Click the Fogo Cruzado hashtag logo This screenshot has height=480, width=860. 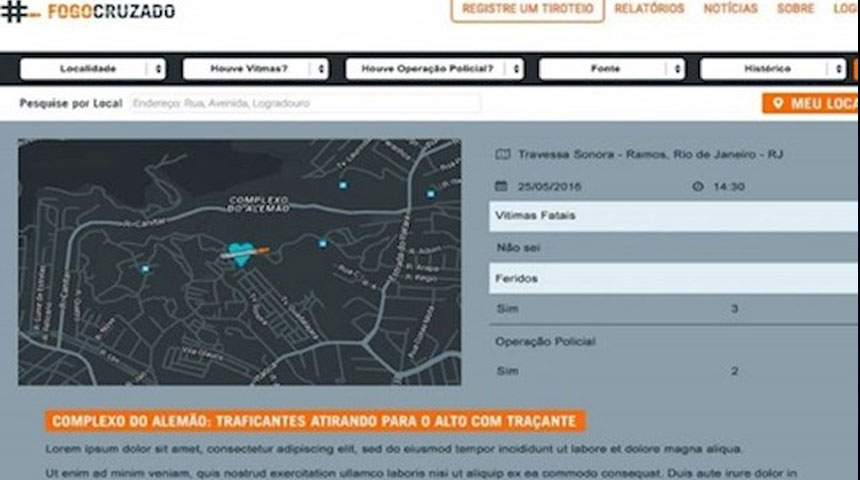(15, 11)
